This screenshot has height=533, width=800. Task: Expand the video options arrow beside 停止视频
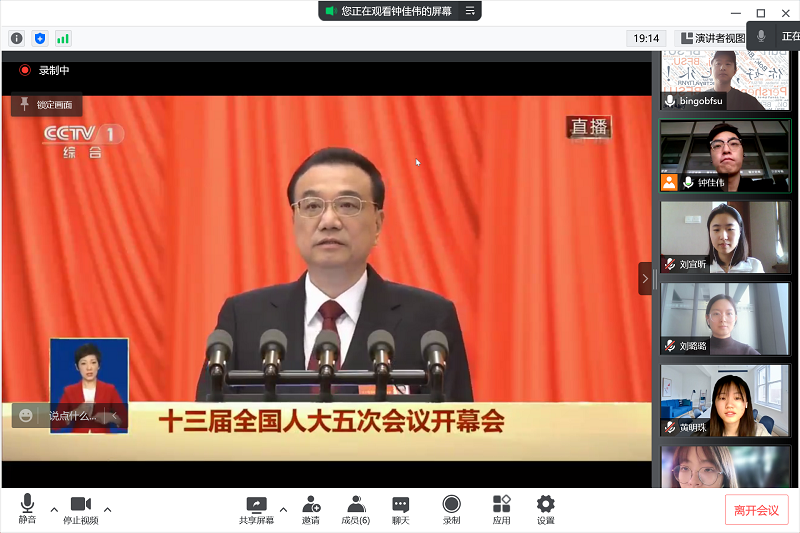(x=108, y=509)
